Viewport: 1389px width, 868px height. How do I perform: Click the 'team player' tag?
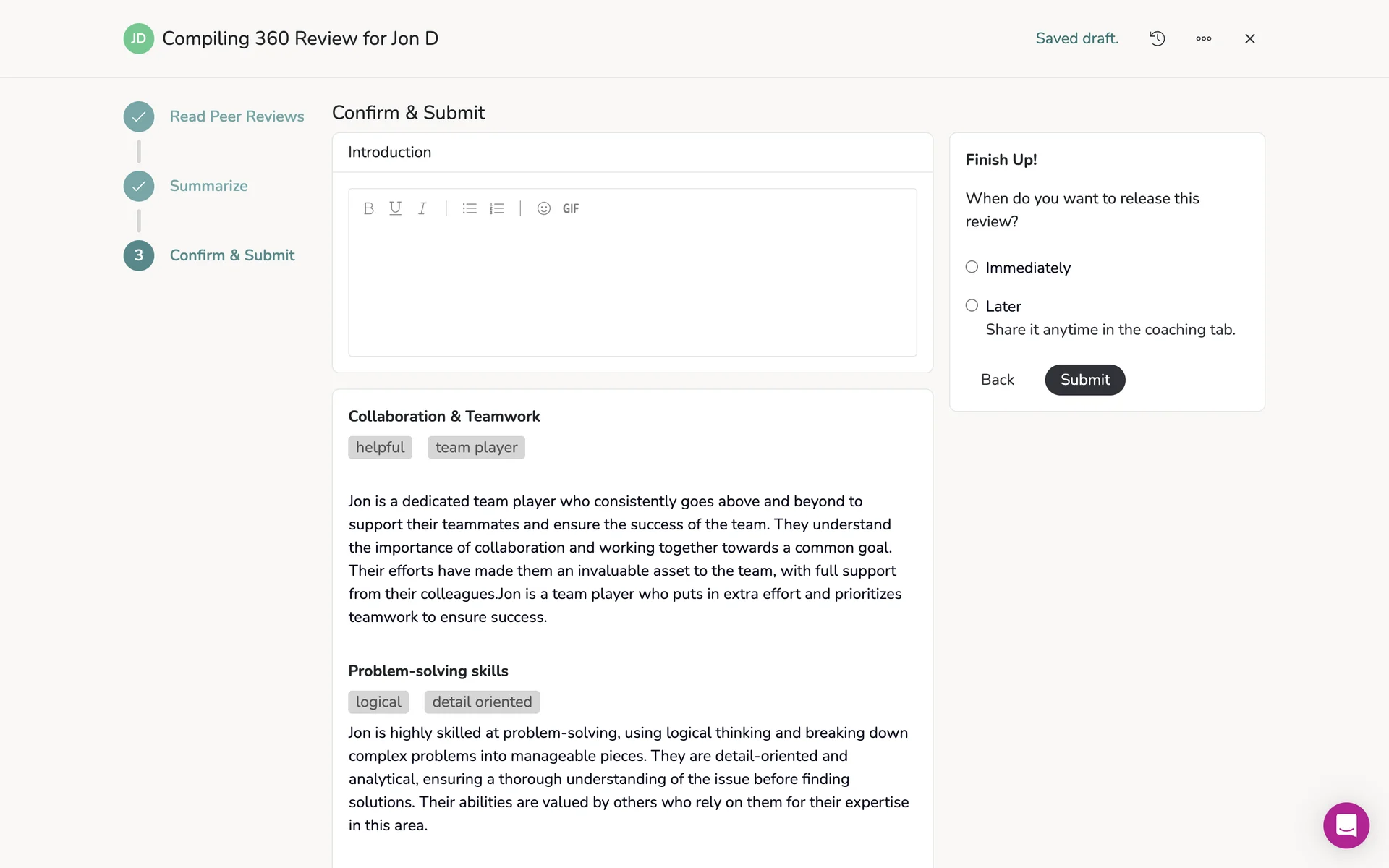click(476, 448)
